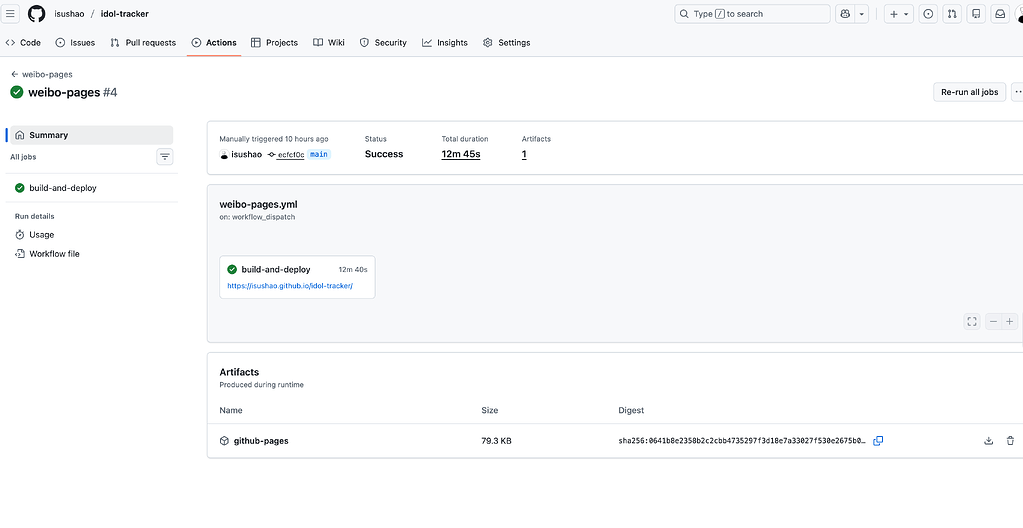Screen dimensions: 1023x528
Task: Open the issues icon in header
Action: point(928,14)
